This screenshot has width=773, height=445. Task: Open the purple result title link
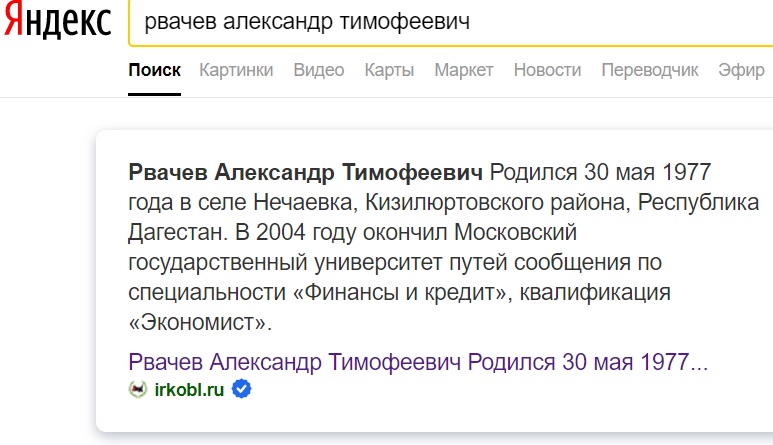(x=418, y=361)
